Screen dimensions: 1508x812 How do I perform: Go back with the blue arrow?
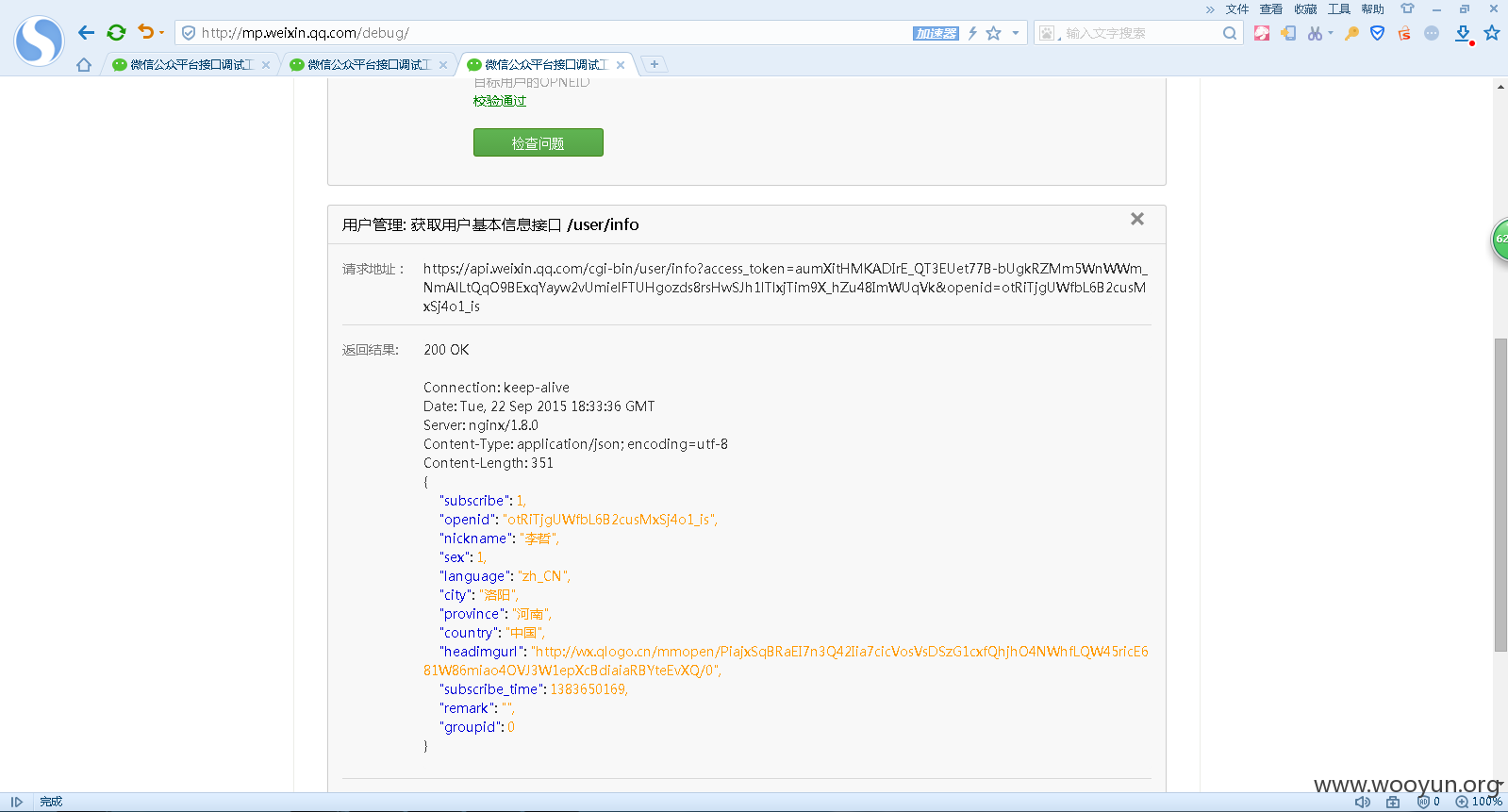click(x=86, y=33)
